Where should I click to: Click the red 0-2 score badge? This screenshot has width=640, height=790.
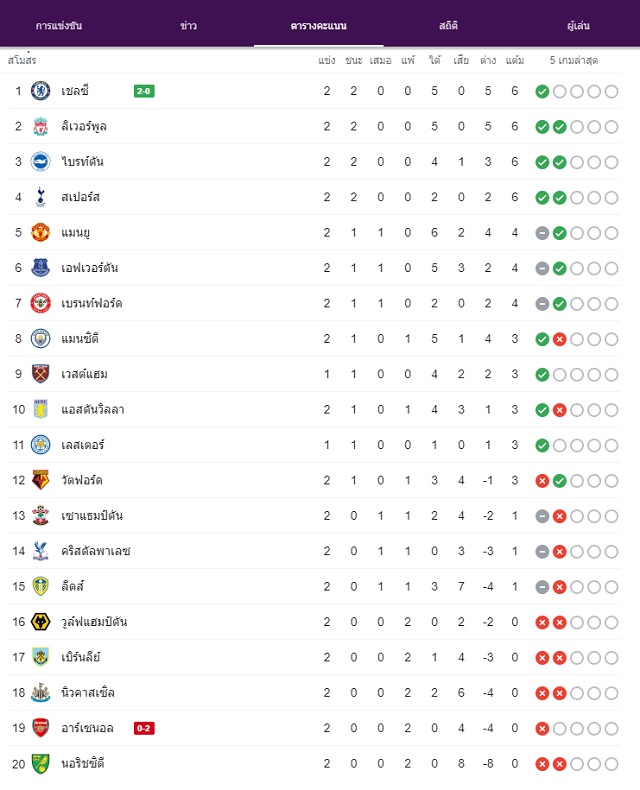click(144, 728)
